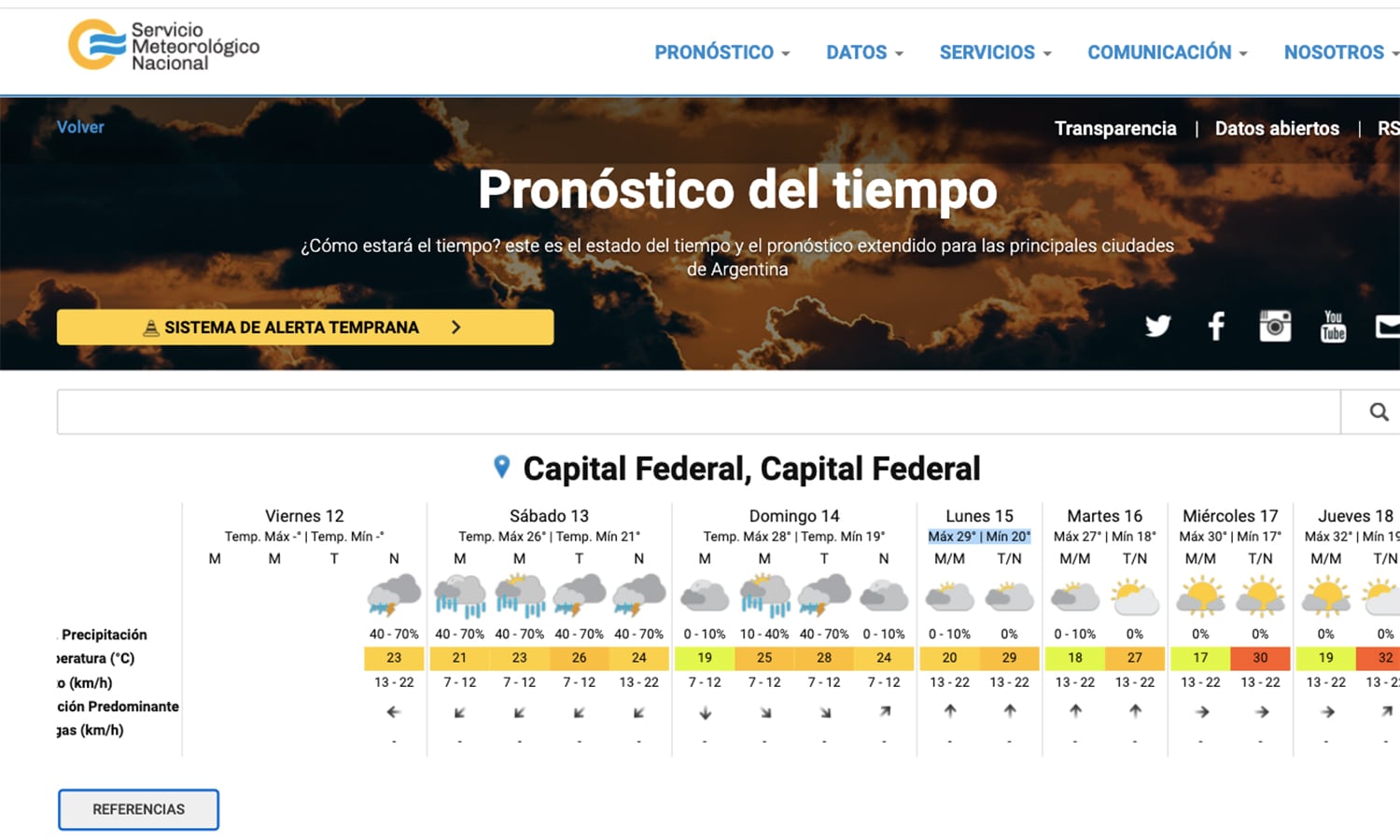
Task: Click the Sábado 13 first morning rain icon
Action: 460,596
